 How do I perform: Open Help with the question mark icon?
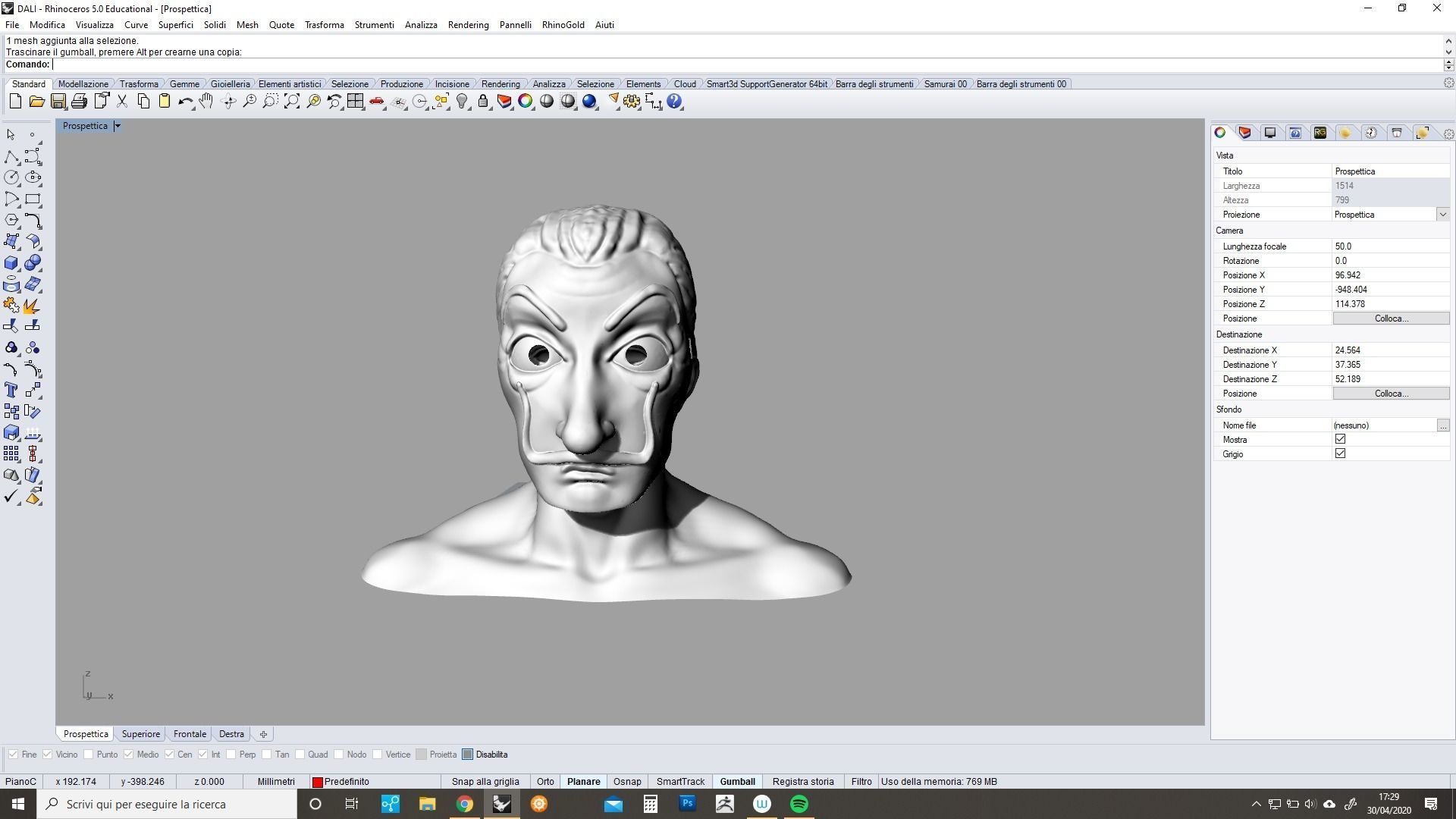[674, 102]
